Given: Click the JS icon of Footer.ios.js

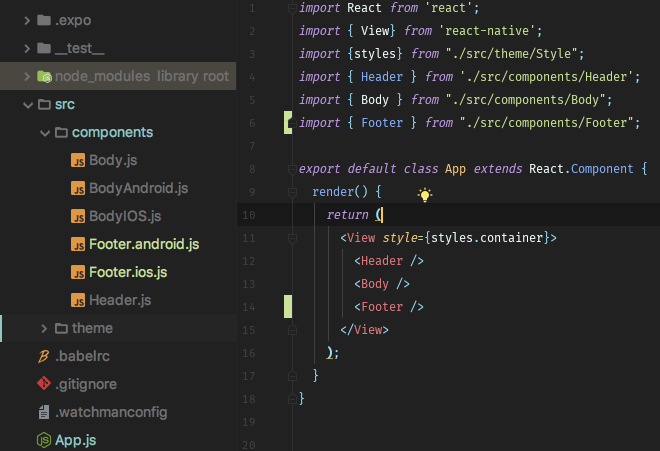Looking at the screenshot, I should tap(78, 272).
